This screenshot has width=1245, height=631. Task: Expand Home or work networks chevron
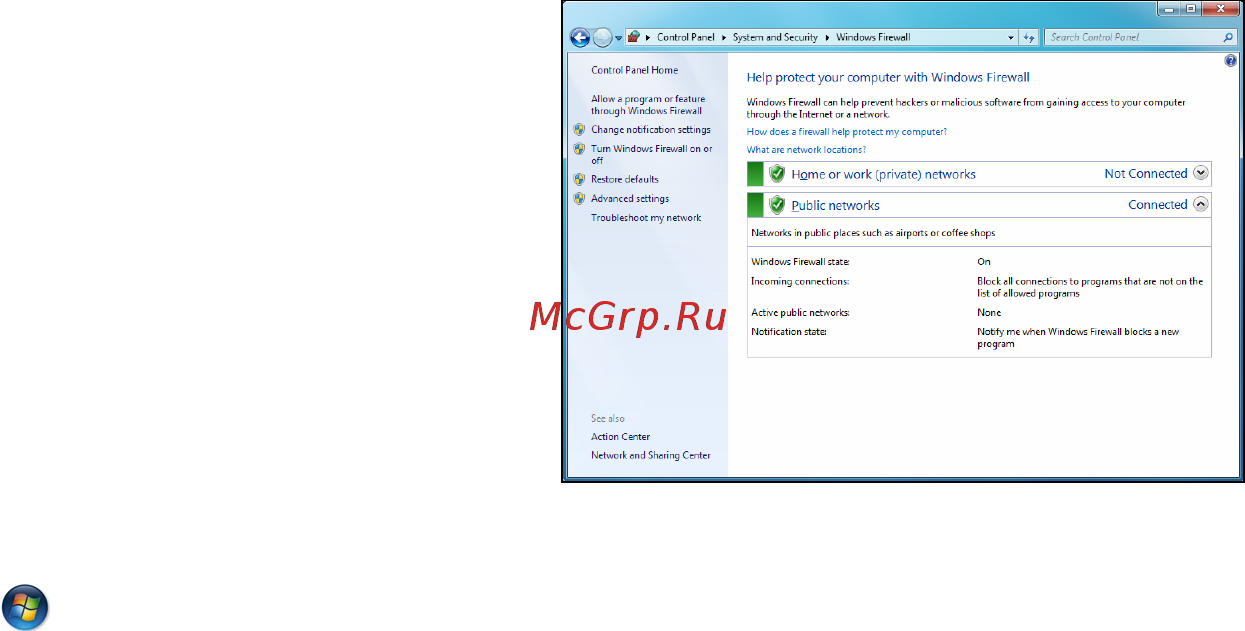tap(1201, 173)
